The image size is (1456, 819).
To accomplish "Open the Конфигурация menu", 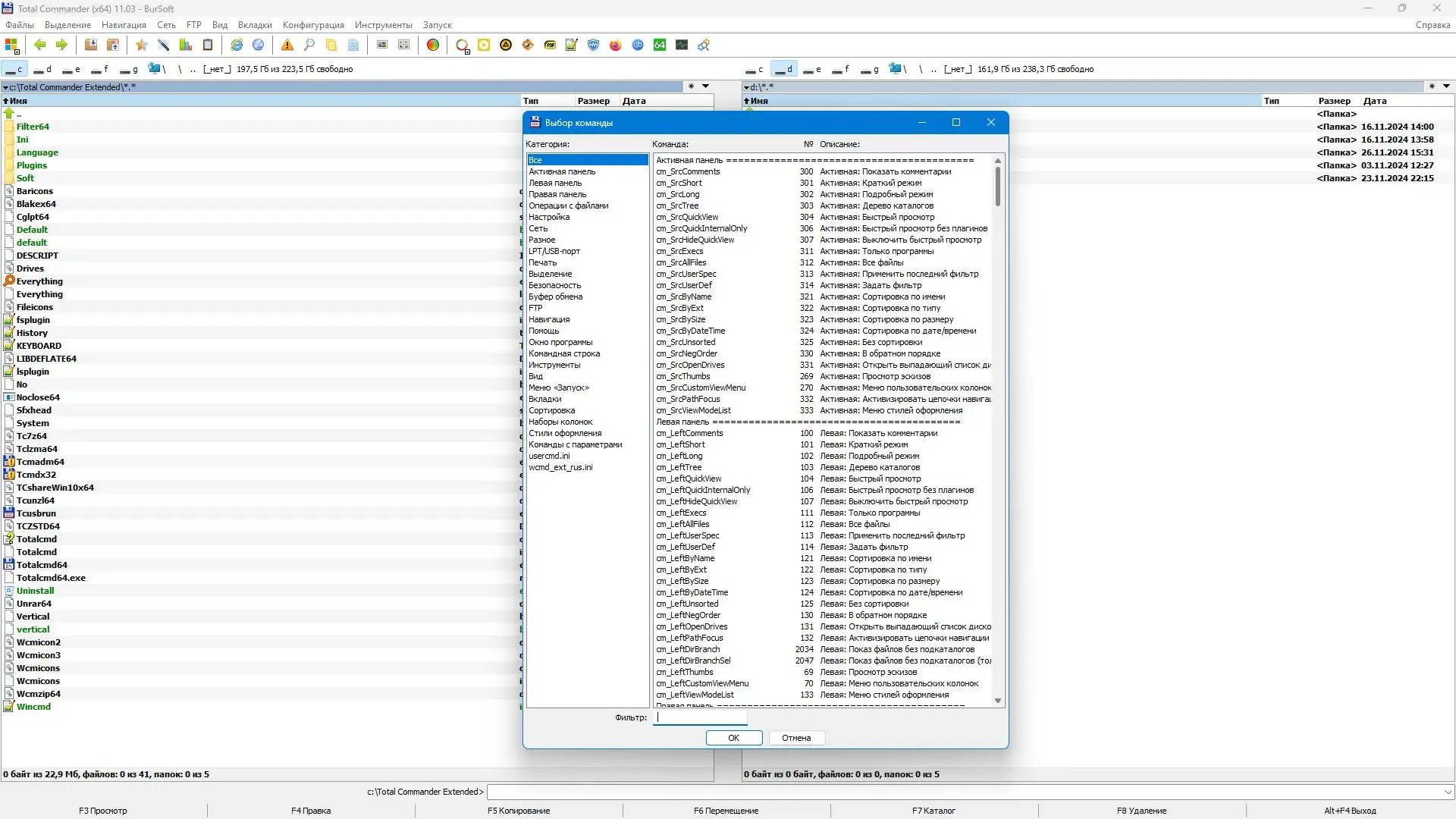I will [313, 25].
